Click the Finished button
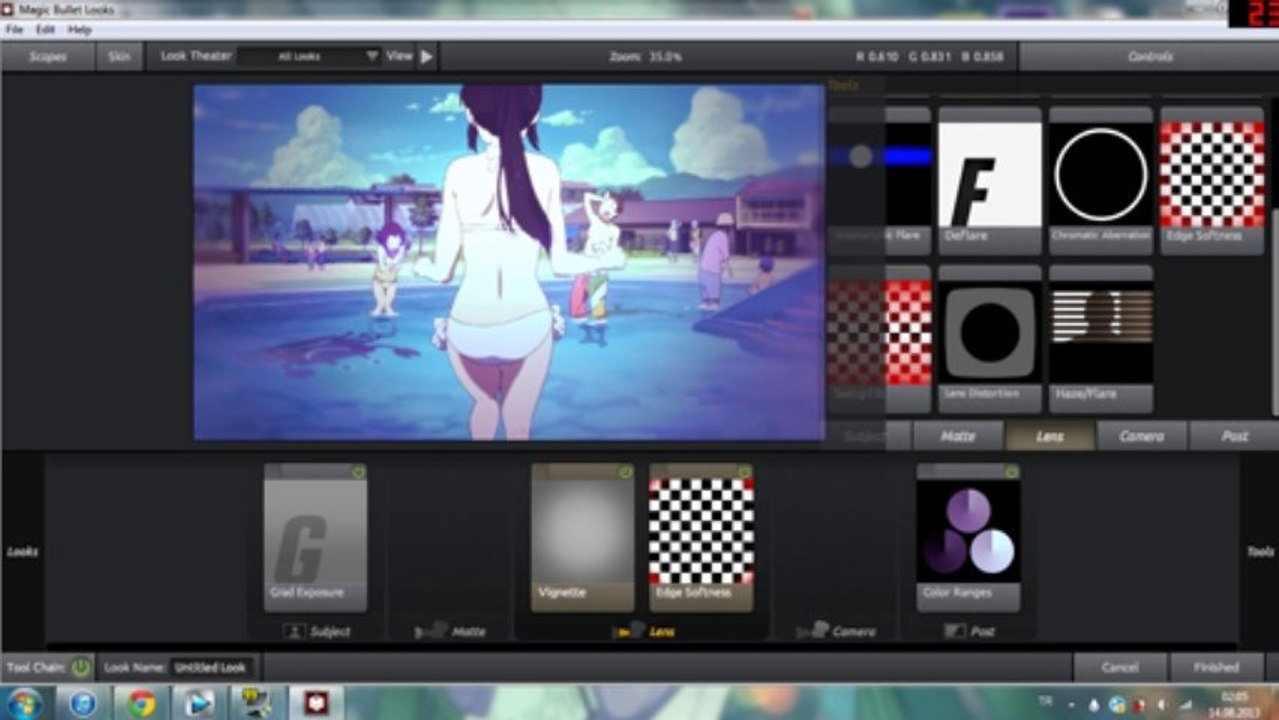 tap(1216, 667)
